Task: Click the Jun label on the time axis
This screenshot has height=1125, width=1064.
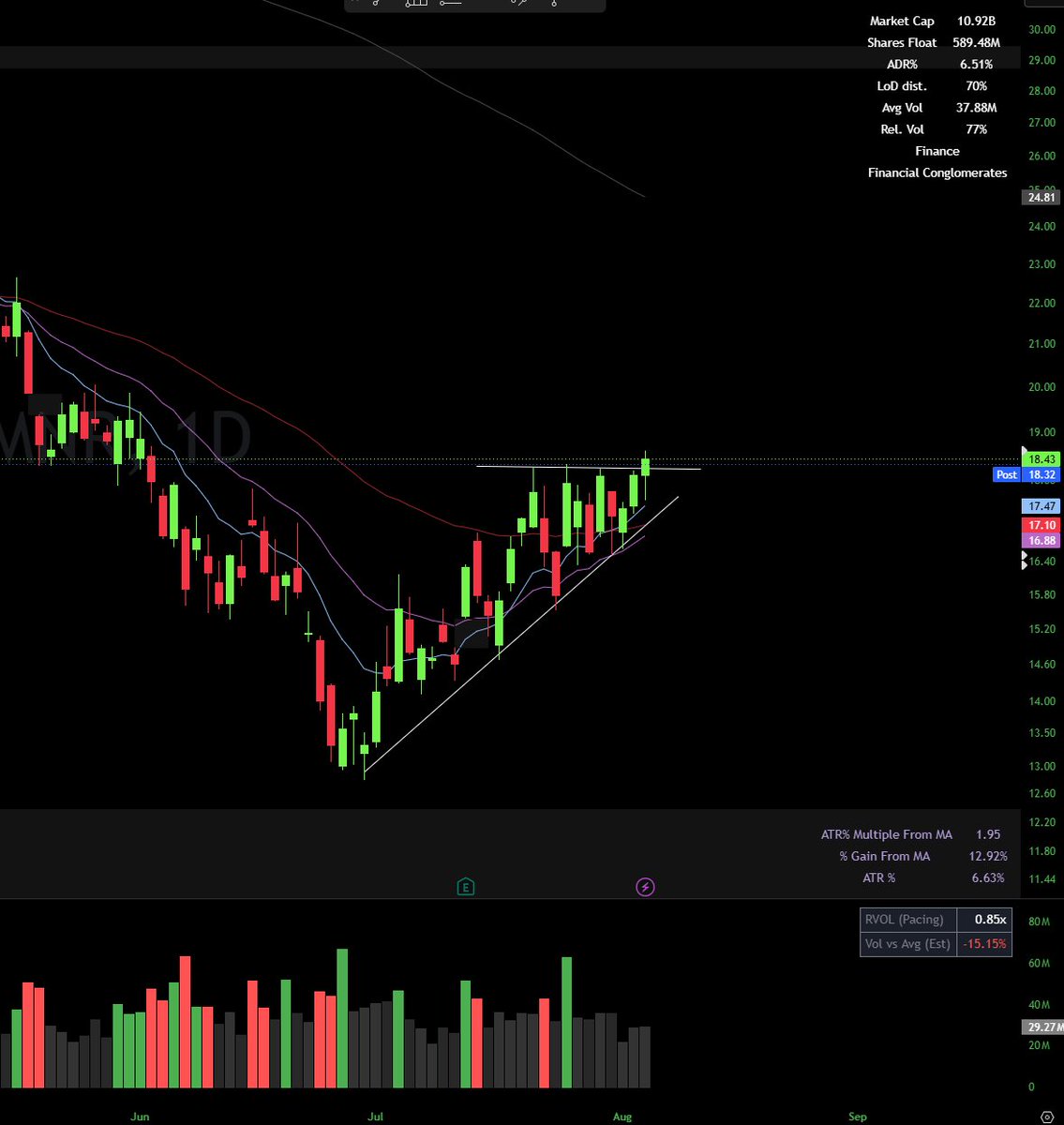Action: click(x=140, y=1116)
